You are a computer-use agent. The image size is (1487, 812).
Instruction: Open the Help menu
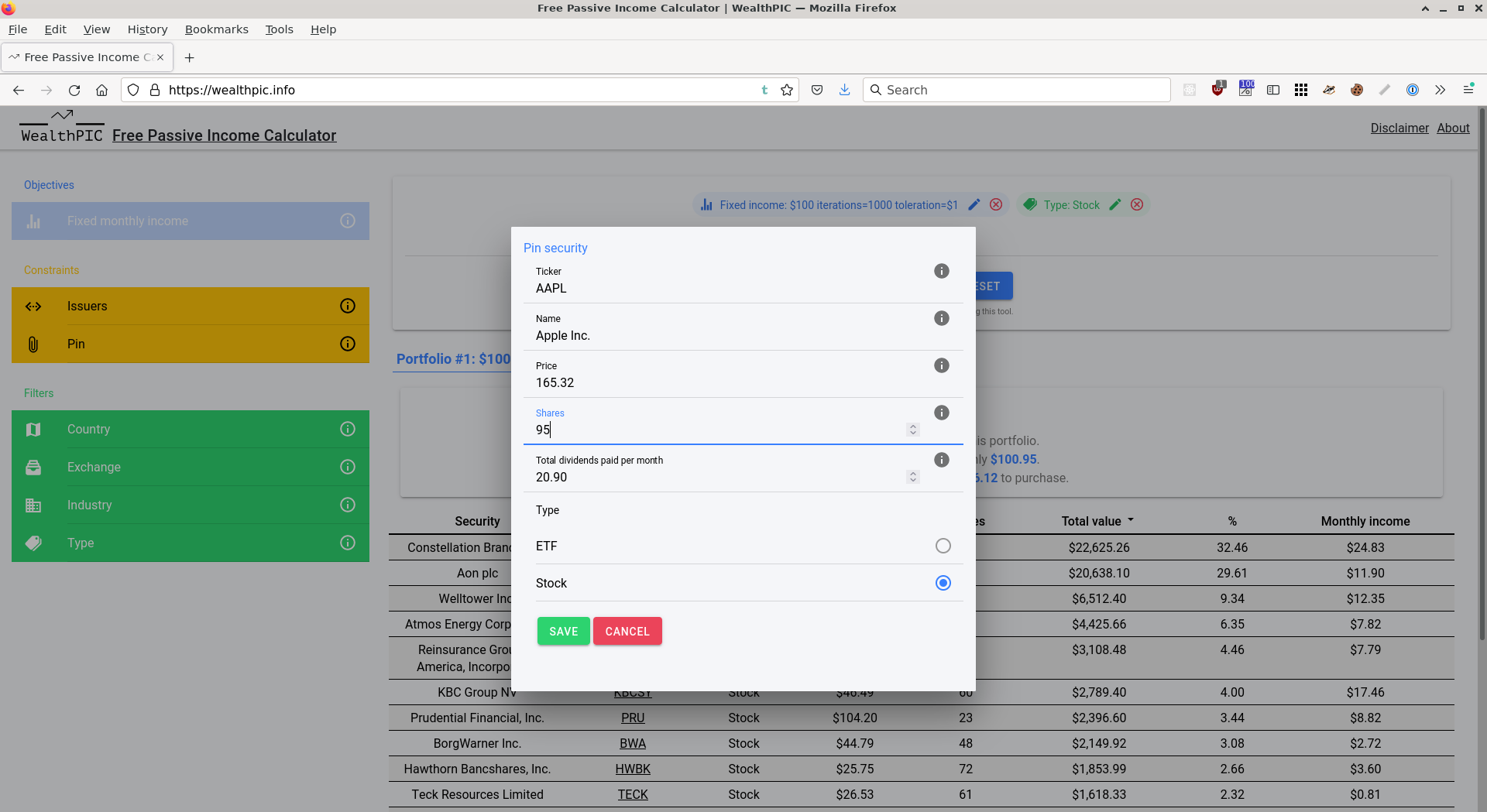pos(323,29)
